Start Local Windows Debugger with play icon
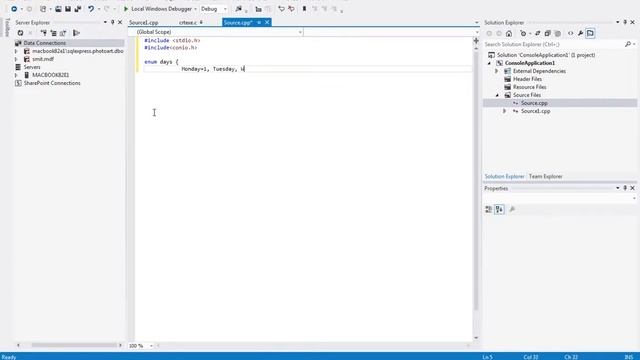 point(126,9)
